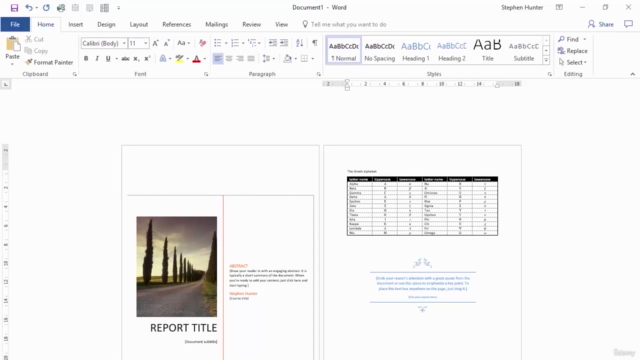Open Ribbon Display Options
640x360 pixels.
coord(559,7)
